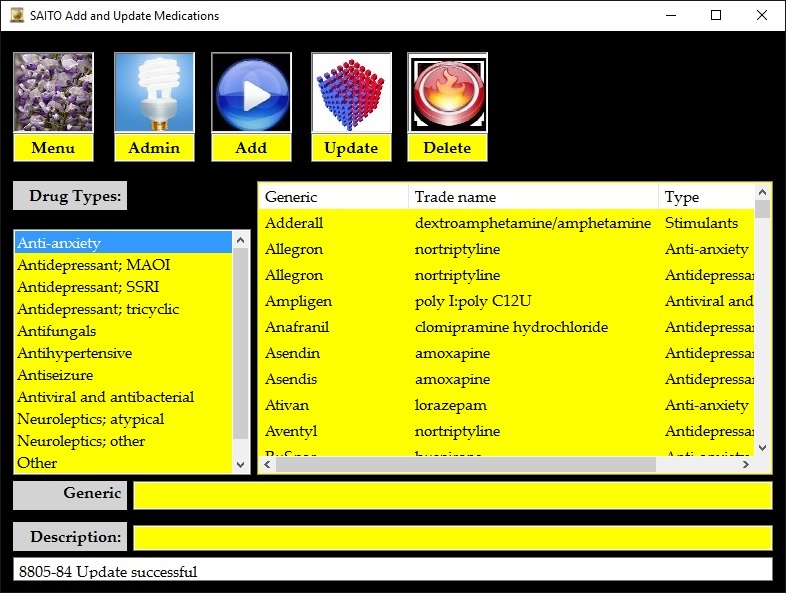786x593 pixels.
Task: Click the yellow Menu button label
Action: [53, 147]
